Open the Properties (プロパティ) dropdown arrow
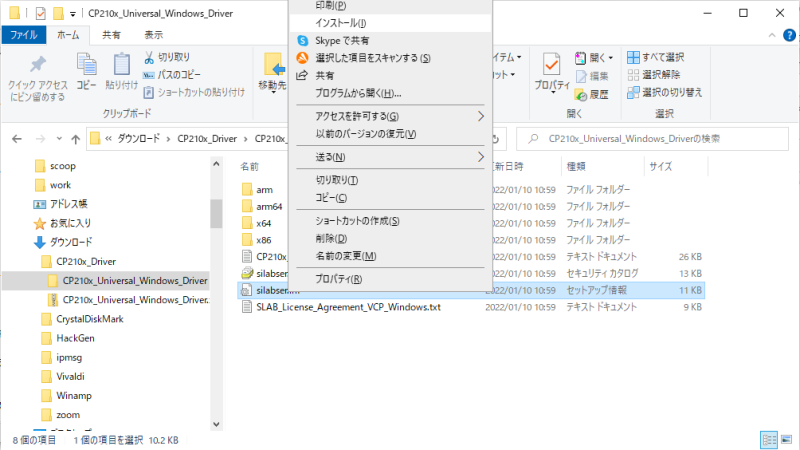Screen dimensions: 800x450 pyautogui.click(x=553, y=93)
